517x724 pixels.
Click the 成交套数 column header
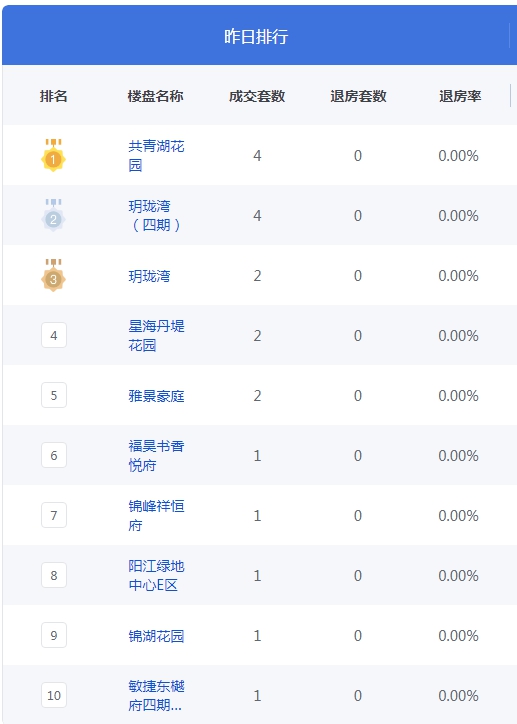coord(257,96)
